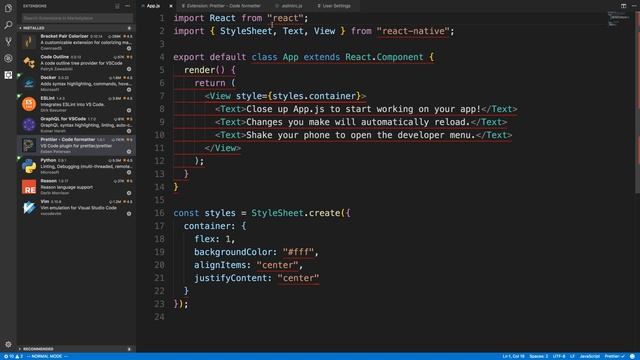Open the manage gear for Docker
The height and width of the screenshot is (360, 640).
pyautogui.click(x=129, y=90)
